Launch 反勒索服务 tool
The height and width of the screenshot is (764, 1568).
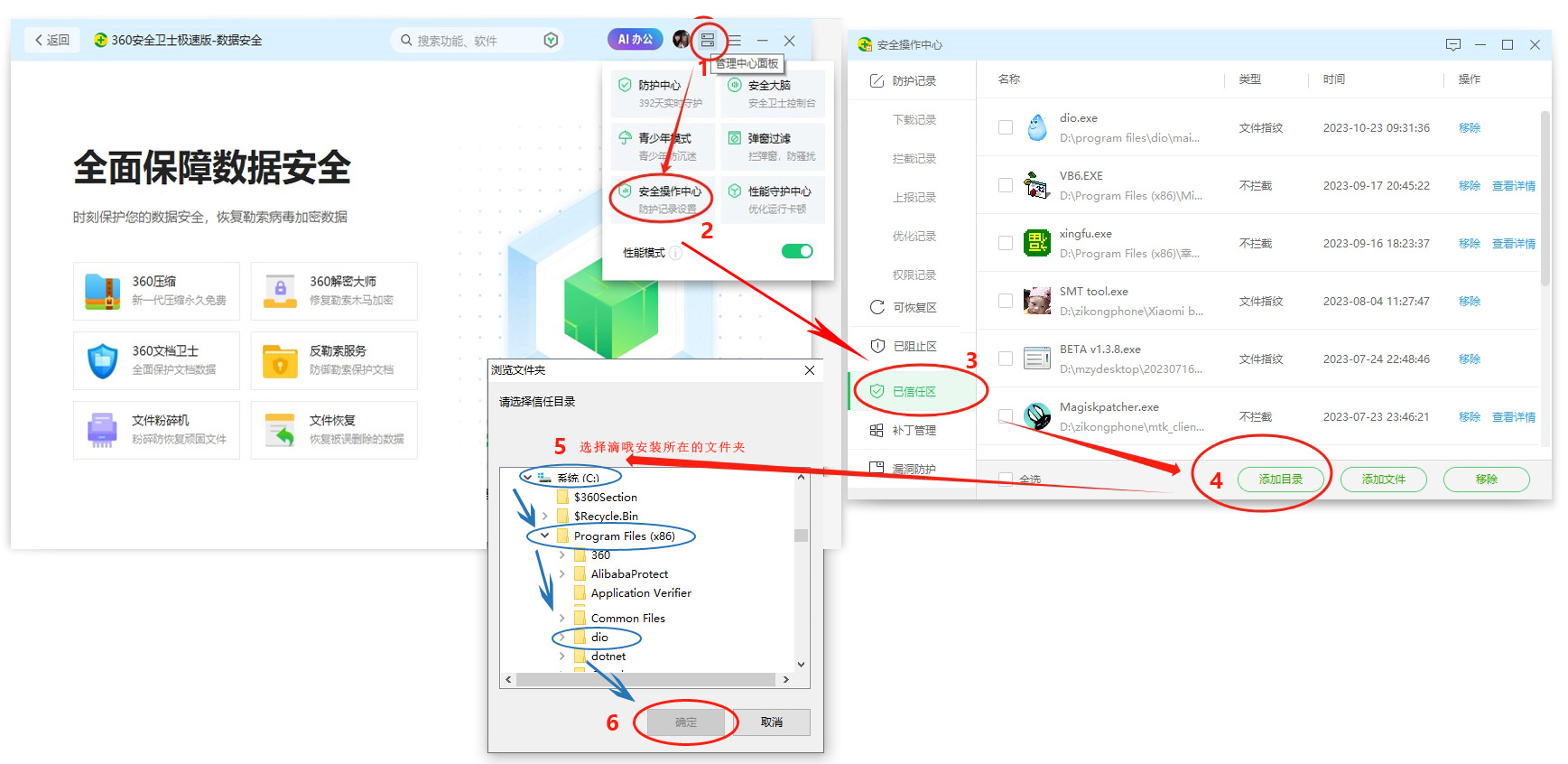coord(334,360)
